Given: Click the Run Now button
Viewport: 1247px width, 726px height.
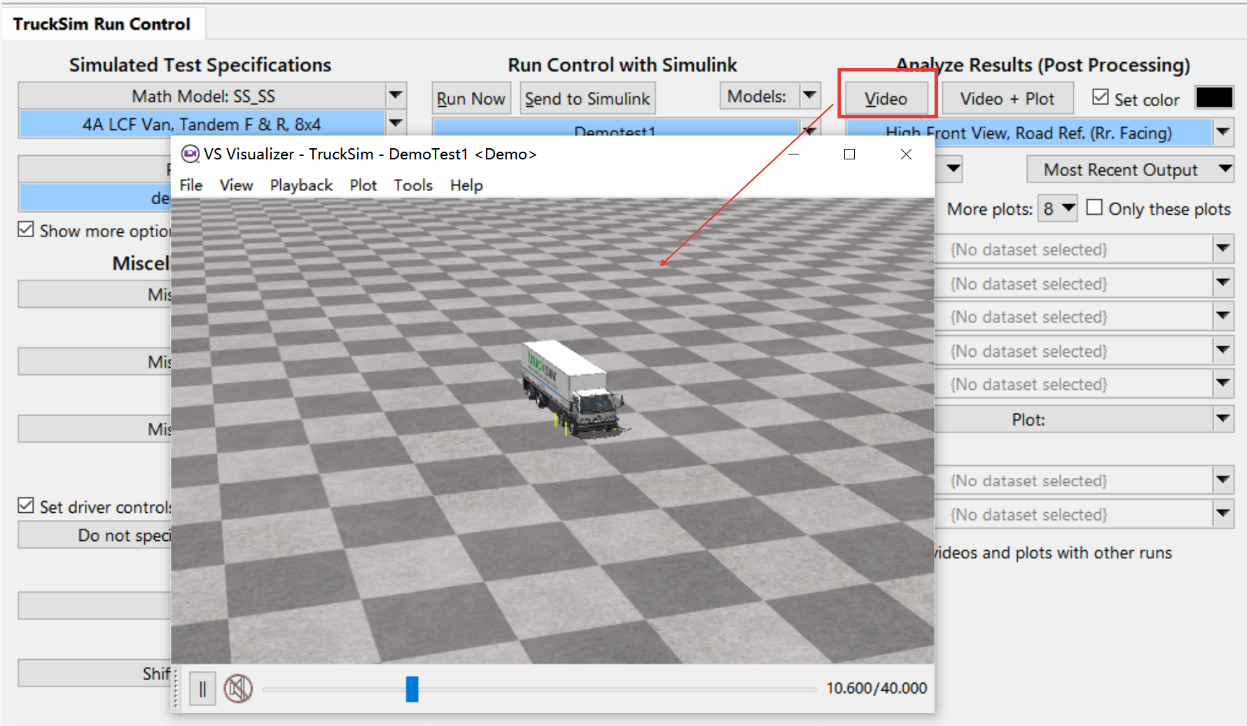Looking at the screenshot, I should (471, 98).
